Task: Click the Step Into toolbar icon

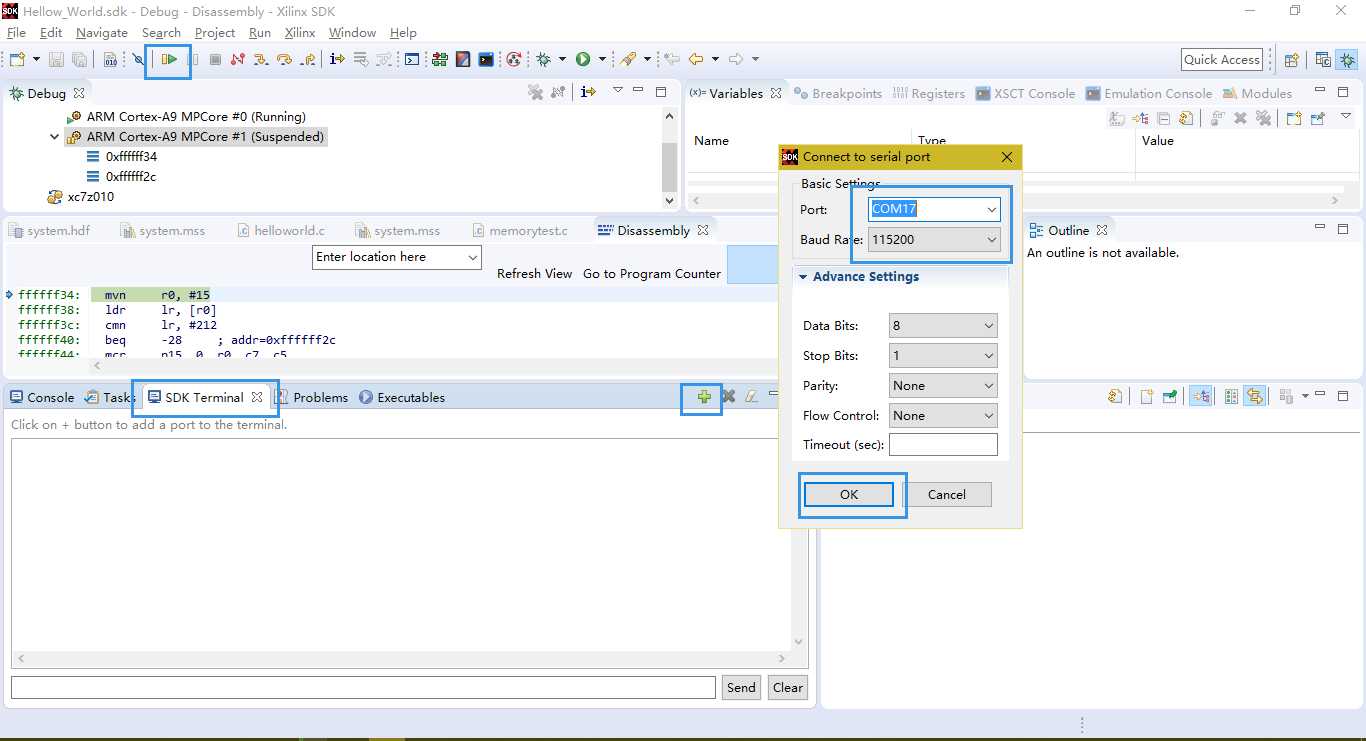Action: pos(261,60)
